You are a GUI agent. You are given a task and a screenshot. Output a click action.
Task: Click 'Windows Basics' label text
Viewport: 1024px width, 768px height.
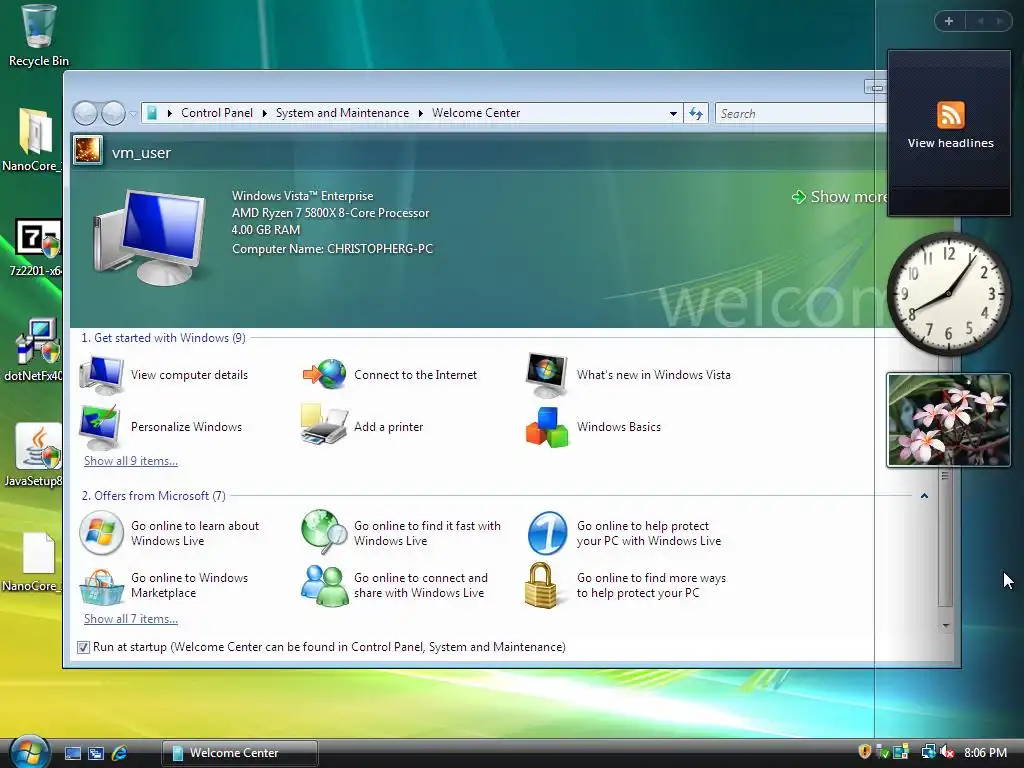618,427
